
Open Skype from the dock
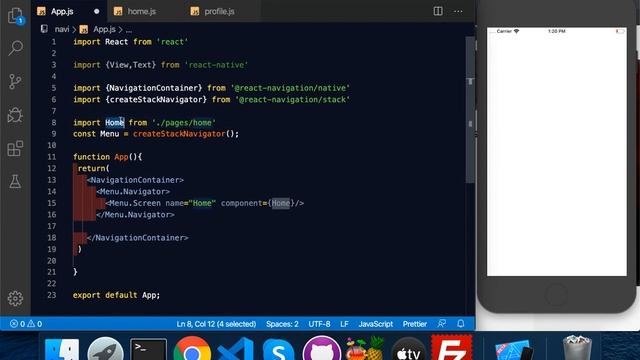278,349
